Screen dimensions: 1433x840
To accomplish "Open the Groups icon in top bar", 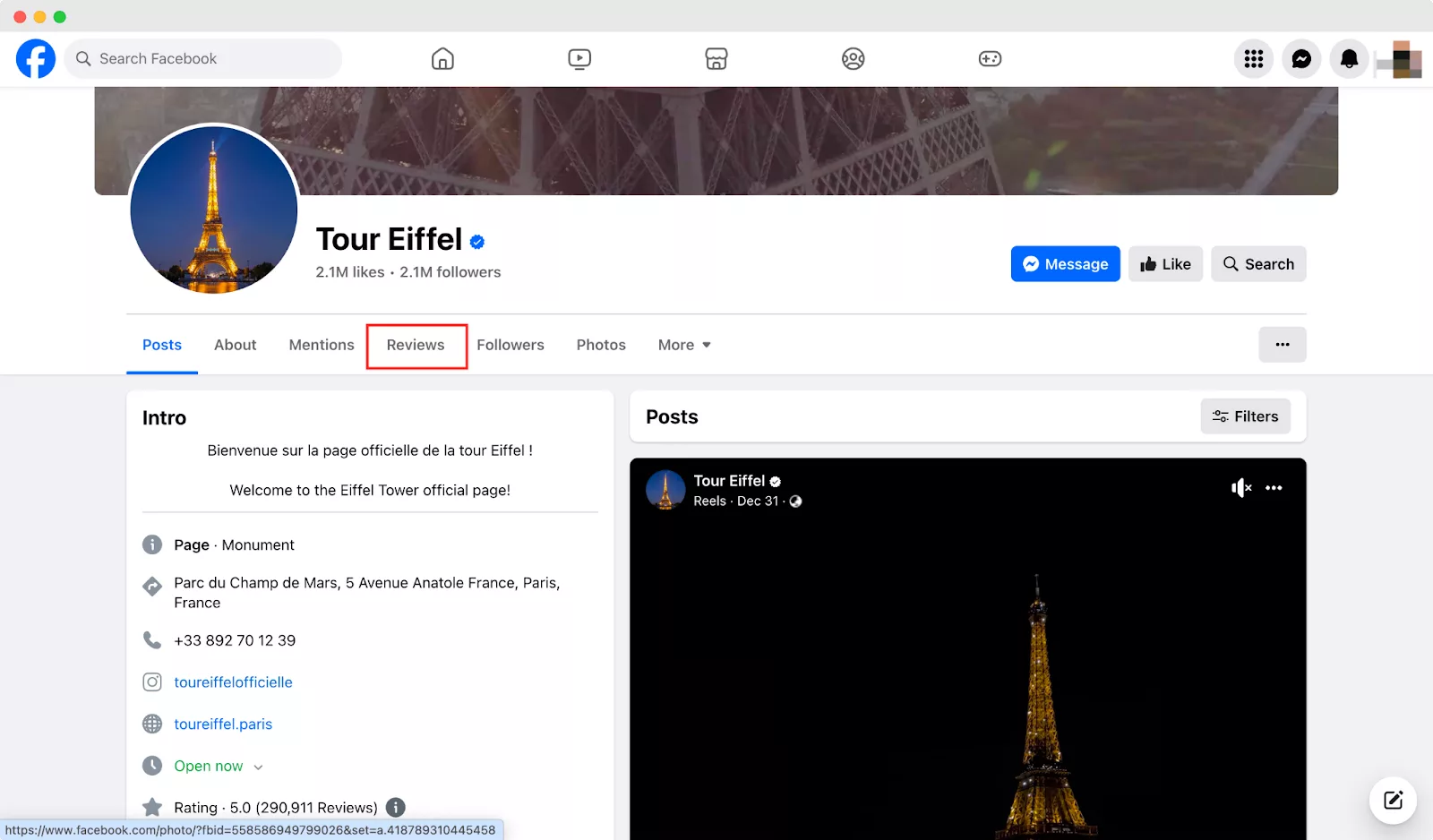I will 854,59.
